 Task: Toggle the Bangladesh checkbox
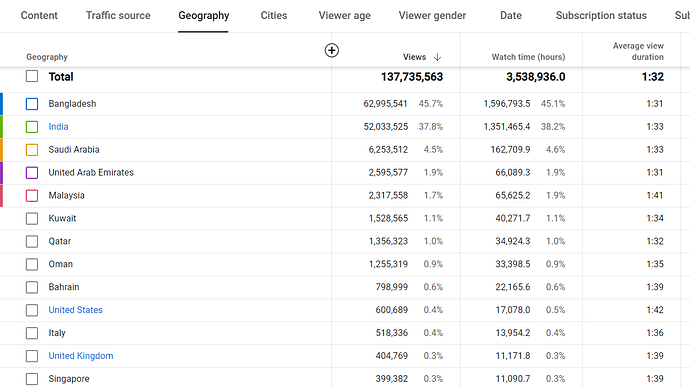click(x=32, y=104)
